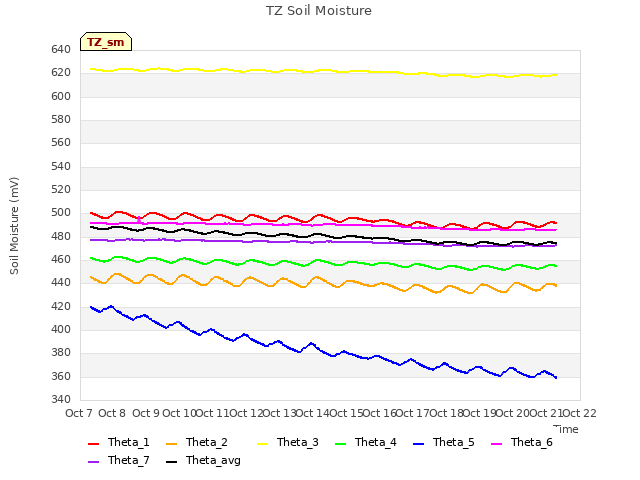Toggle Theta_7 series in legend

(119, 460)
